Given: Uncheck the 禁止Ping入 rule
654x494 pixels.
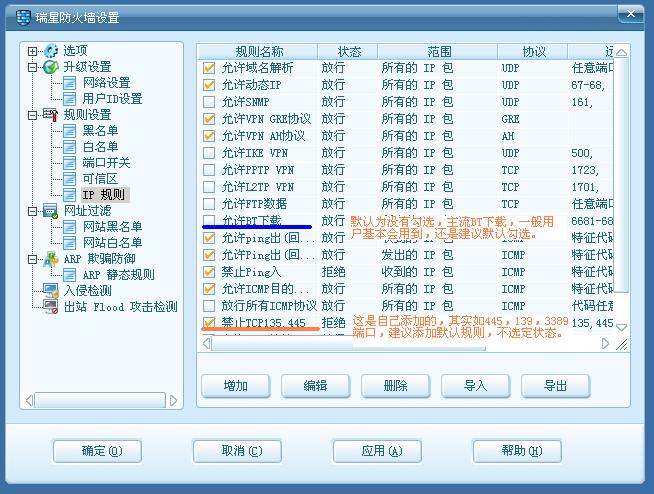Looking at the screenshot, I should (209, 272).
